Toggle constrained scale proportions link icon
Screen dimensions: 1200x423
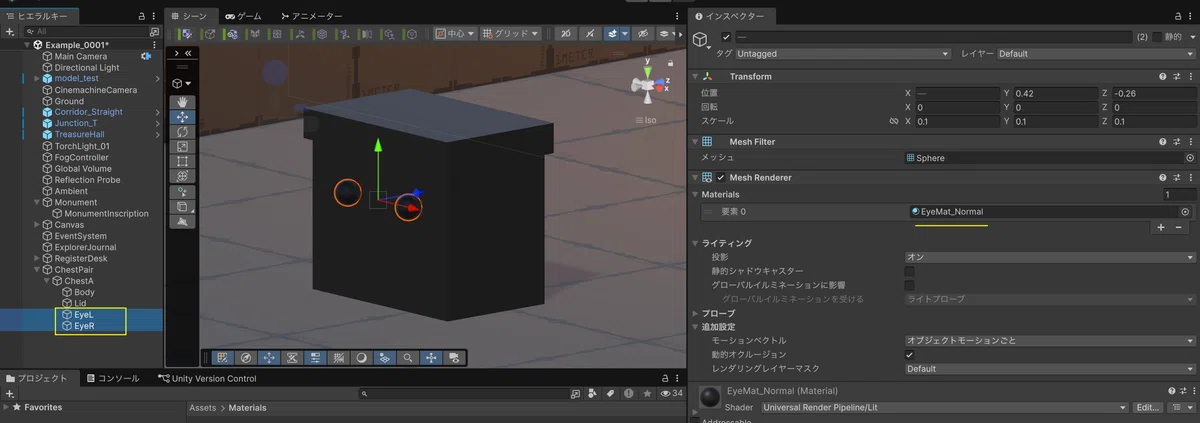[894, 121]
